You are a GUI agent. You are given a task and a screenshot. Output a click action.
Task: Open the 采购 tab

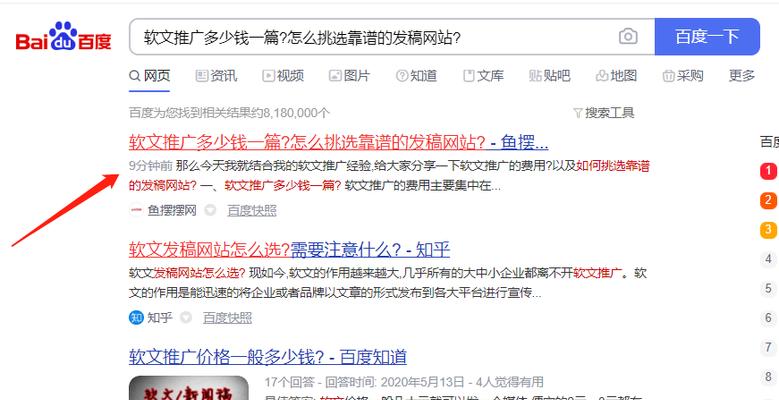683,76
